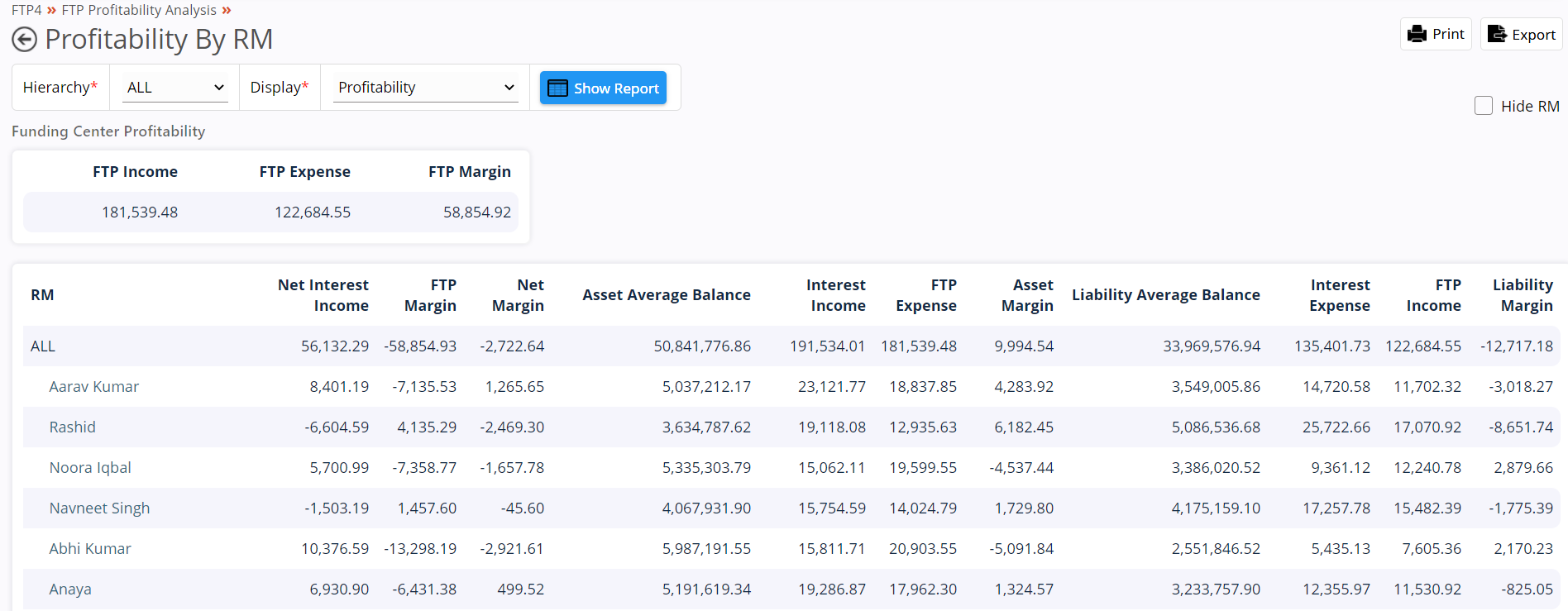Click Aarav Kumar's Net Interest Income 8,401.19
The height and width of the screenshot is (611, 1568).
click(x=339, y=387)
